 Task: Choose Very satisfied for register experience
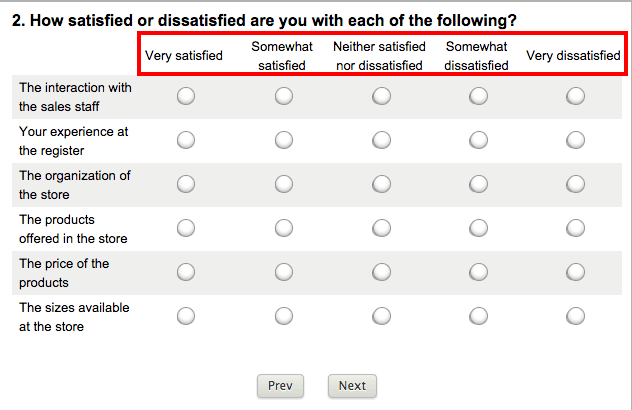tap(186, 140)
